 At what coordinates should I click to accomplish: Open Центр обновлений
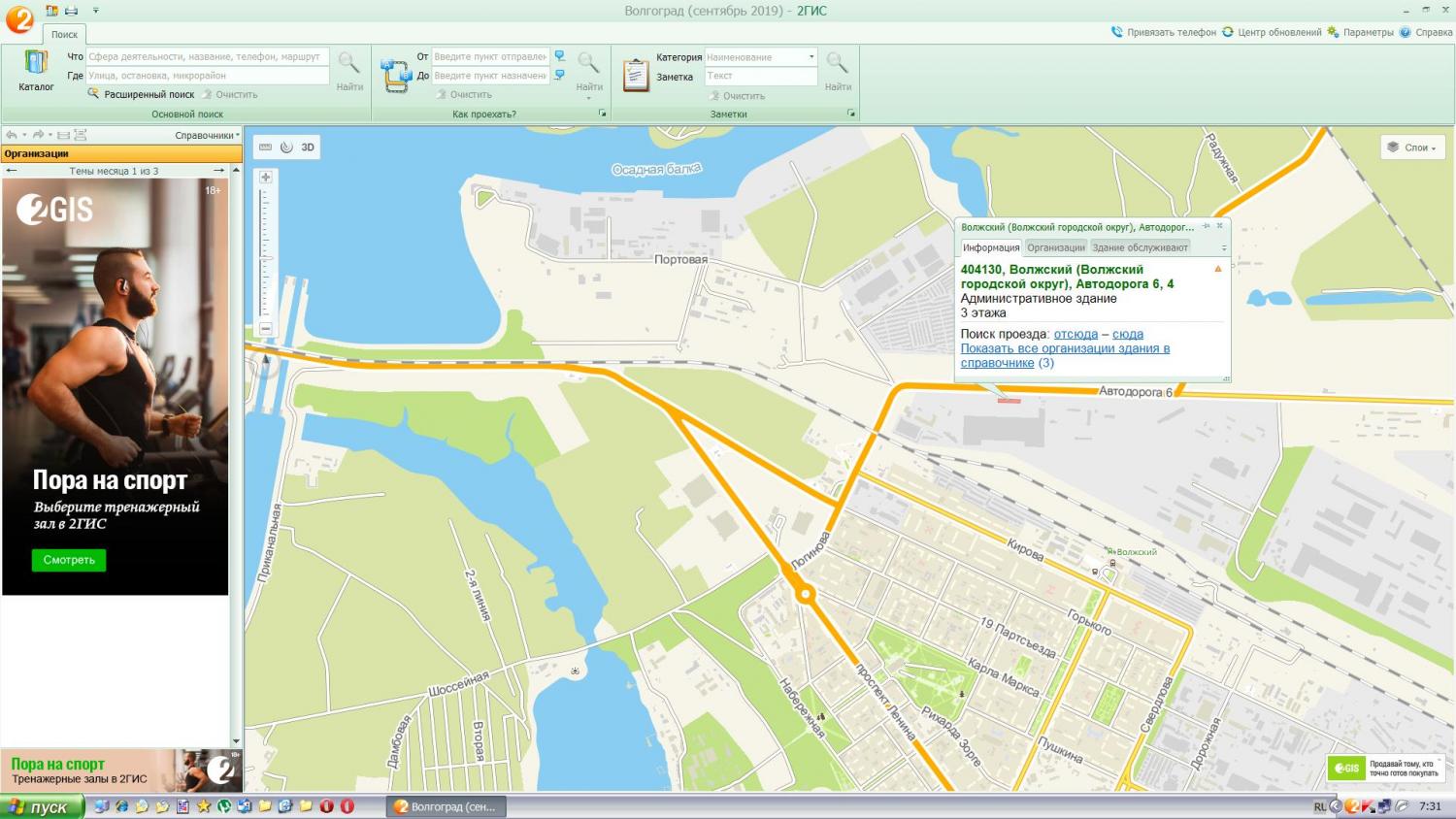click(1272, 32)
